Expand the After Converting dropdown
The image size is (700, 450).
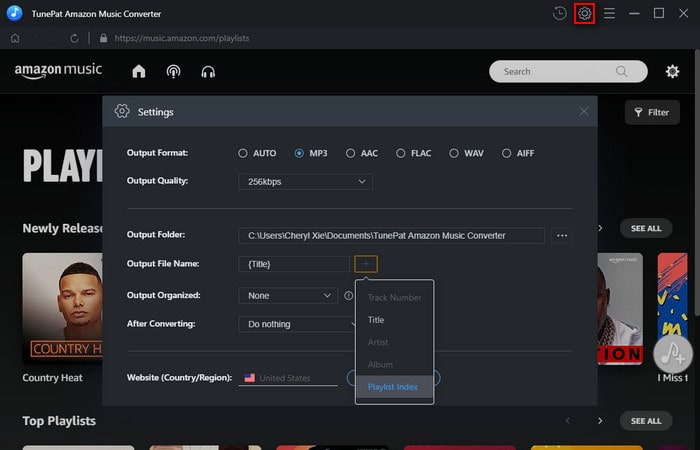[300, 325]
